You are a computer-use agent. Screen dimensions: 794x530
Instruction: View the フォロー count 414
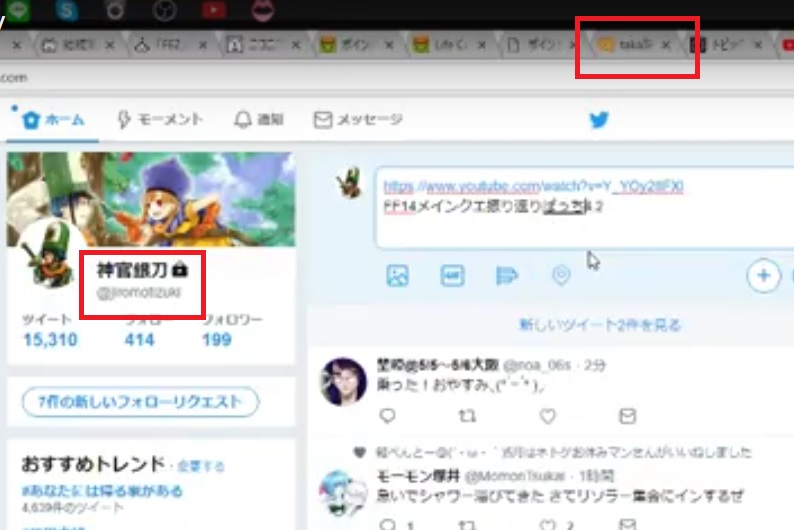pos(139,339)
